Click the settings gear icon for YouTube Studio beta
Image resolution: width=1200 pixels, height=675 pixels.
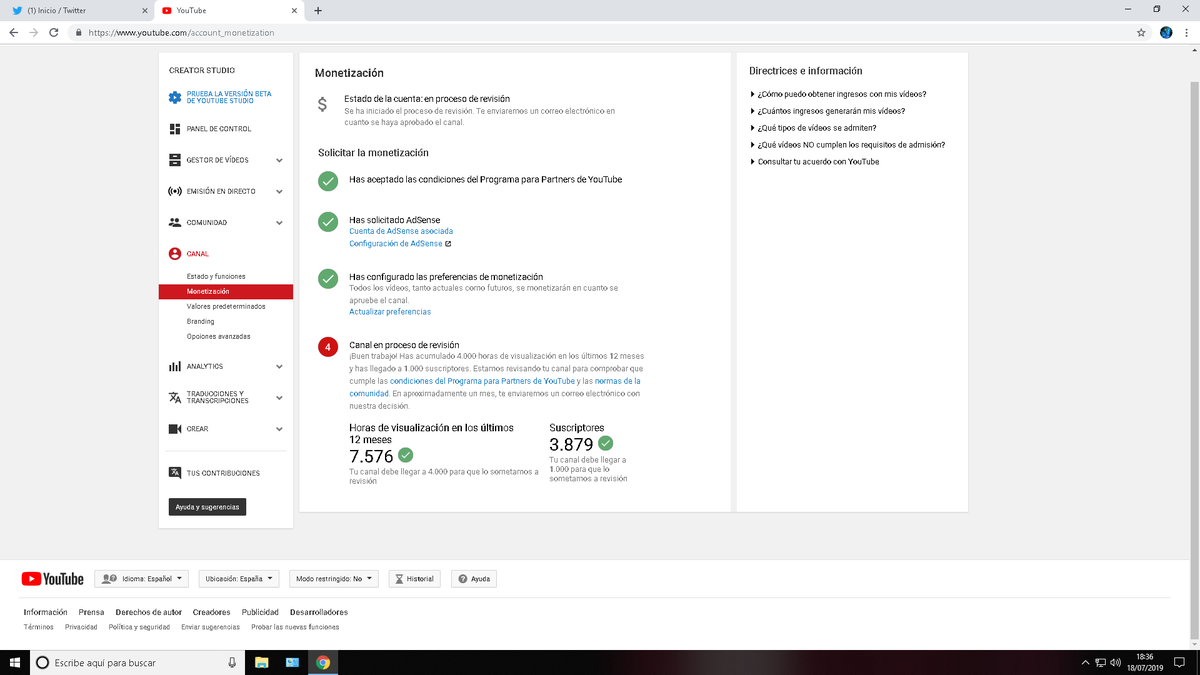tap(175, 97)
